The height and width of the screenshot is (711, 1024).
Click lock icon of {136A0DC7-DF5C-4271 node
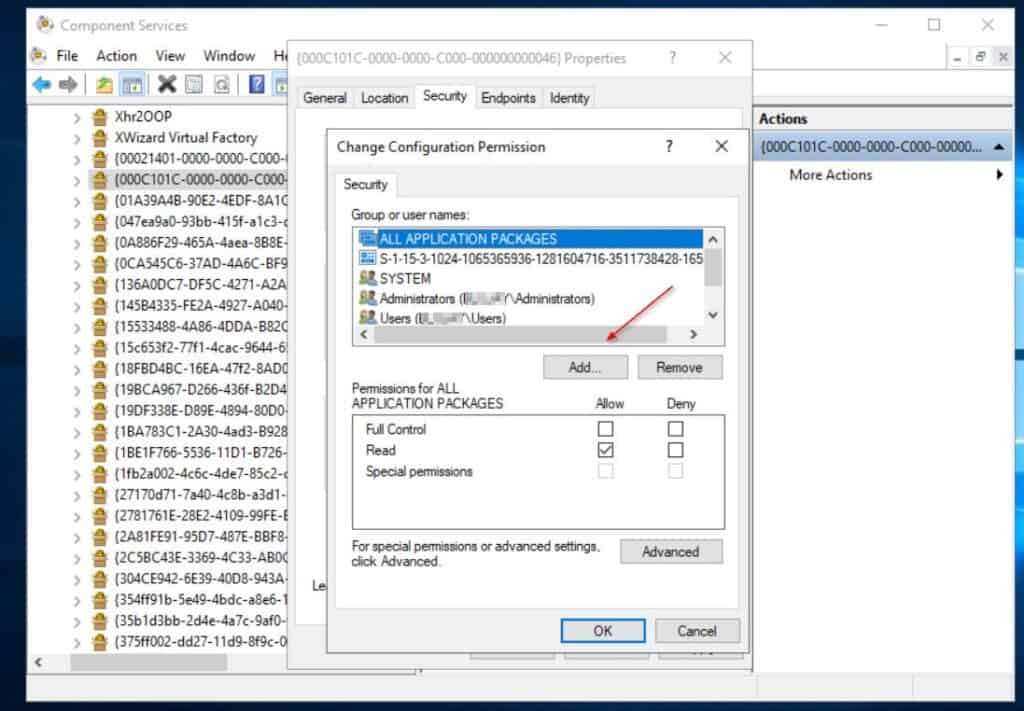point(99,285)
